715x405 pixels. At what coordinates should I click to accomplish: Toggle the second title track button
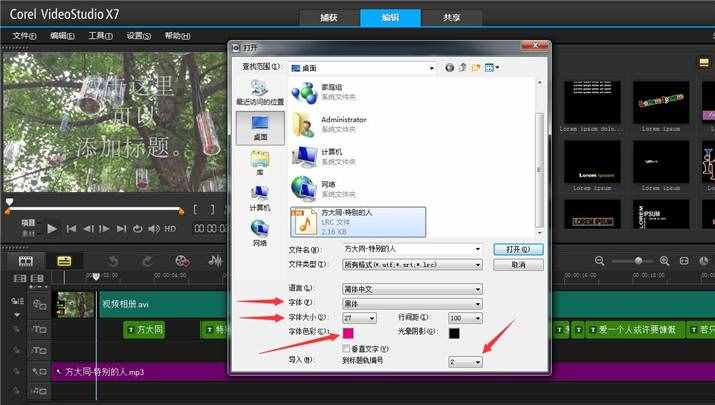39,350
